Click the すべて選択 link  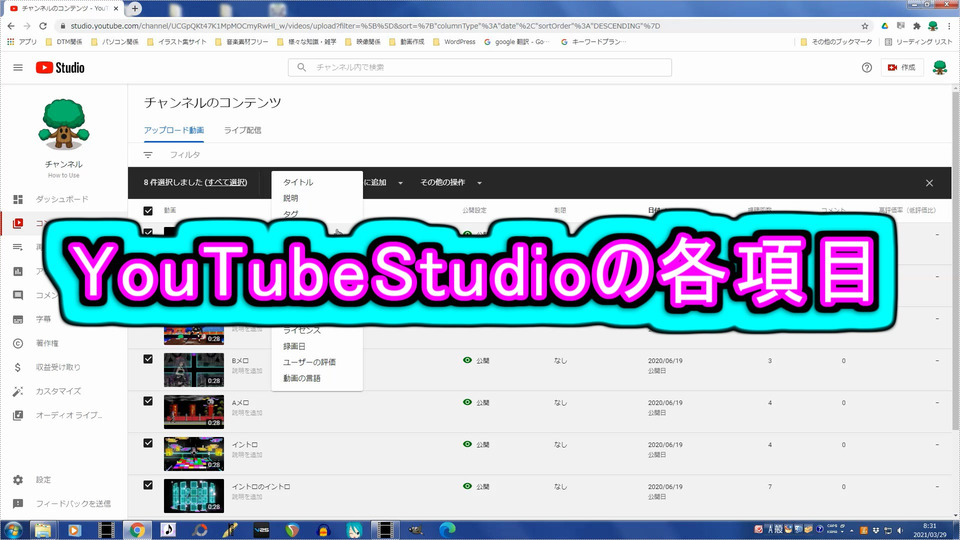226,182
